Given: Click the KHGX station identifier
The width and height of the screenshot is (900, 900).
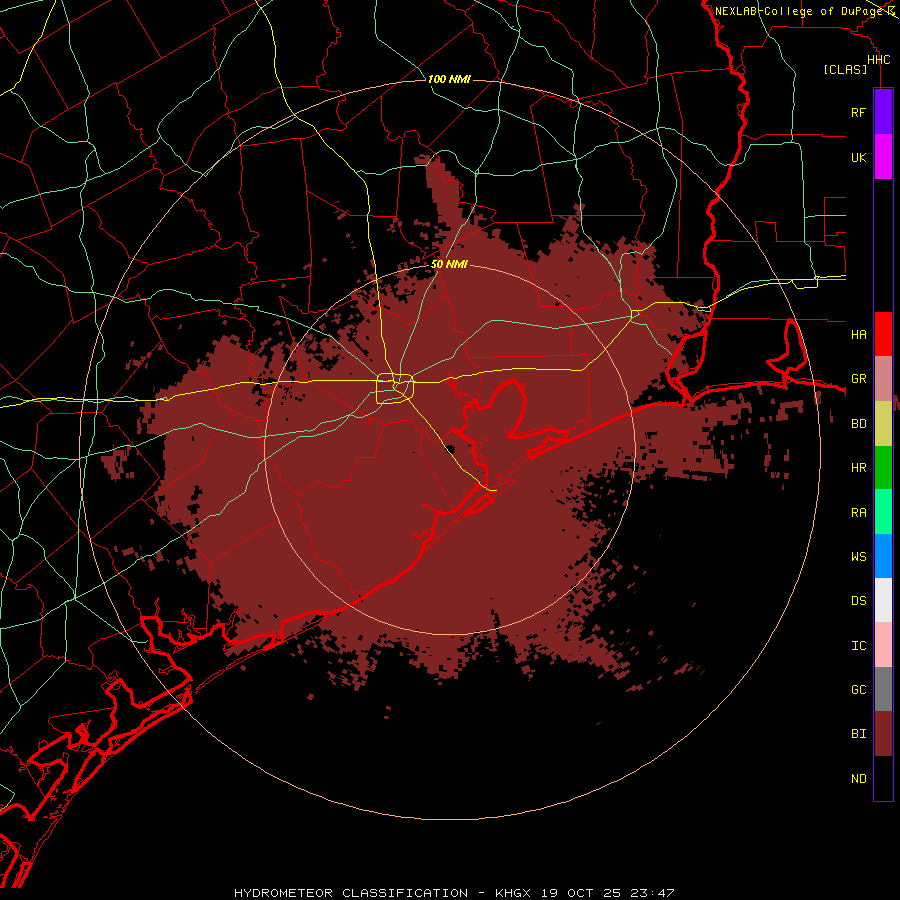Looking at the screenshot, I should click(x=513, y=893).
